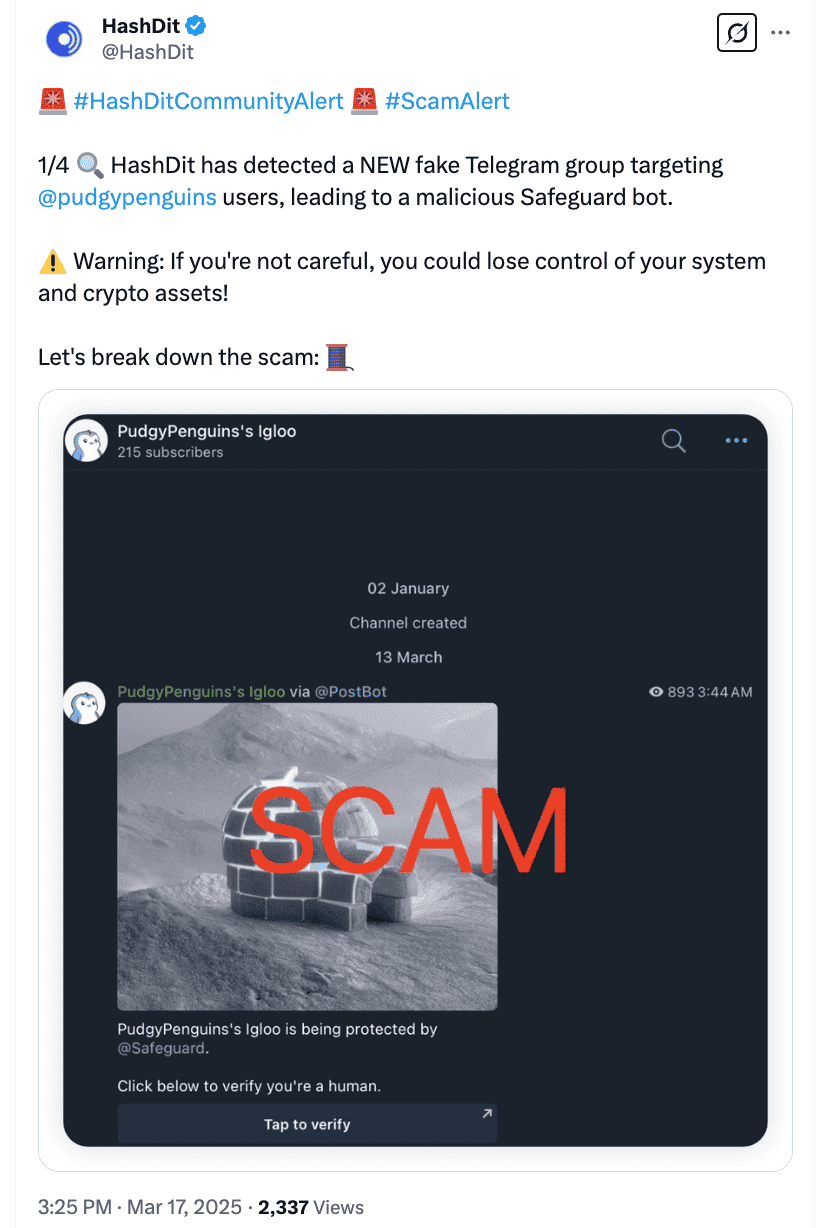Click the external link arrow on Tap to verify
This screenshot has height=1228, width=816.
click(485, 1113)
